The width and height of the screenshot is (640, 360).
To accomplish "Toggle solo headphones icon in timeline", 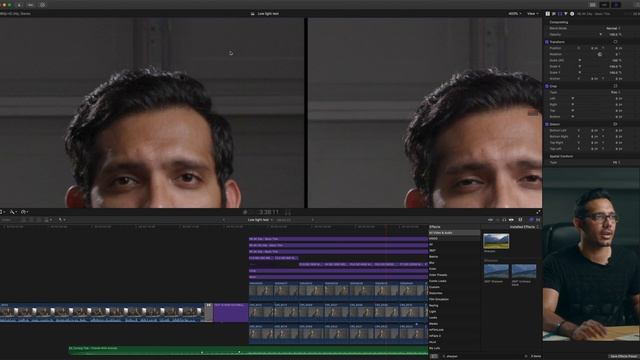I will [504, 220].
